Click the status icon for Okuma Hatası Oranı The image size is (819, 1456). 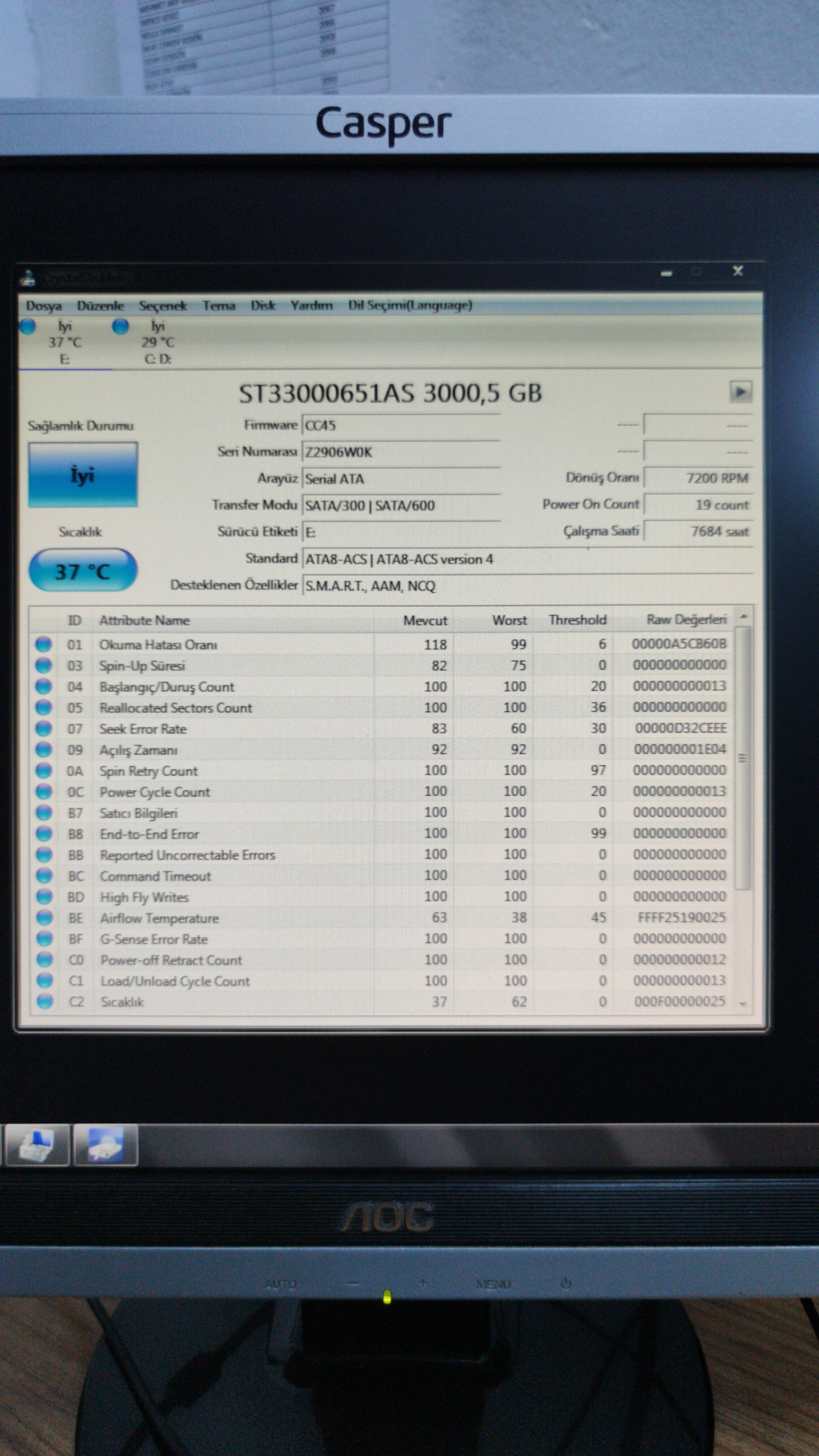(44, 644)
